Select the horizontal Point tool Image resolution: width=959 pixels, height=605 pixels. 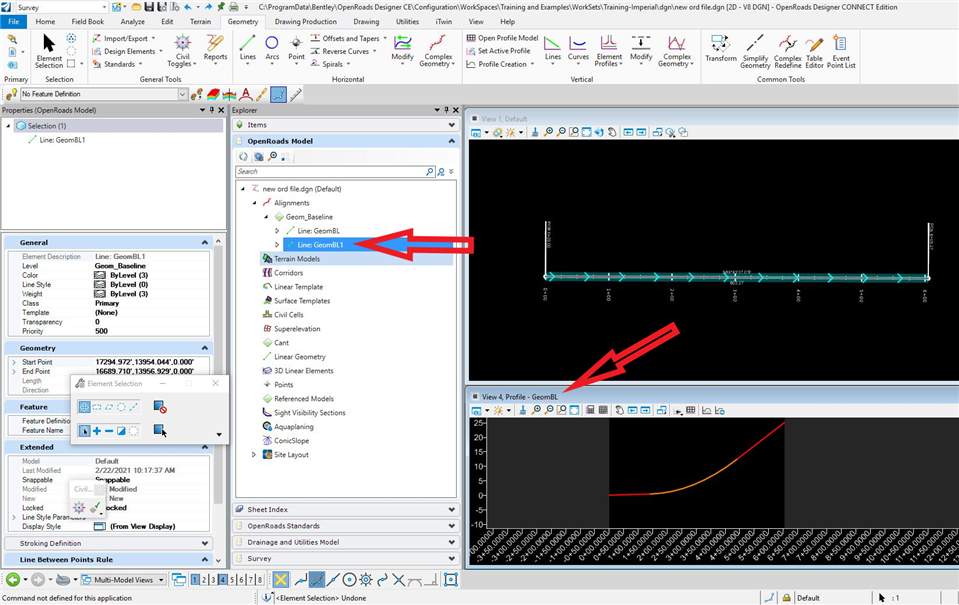pyautogui.click(x=297, y=48)
